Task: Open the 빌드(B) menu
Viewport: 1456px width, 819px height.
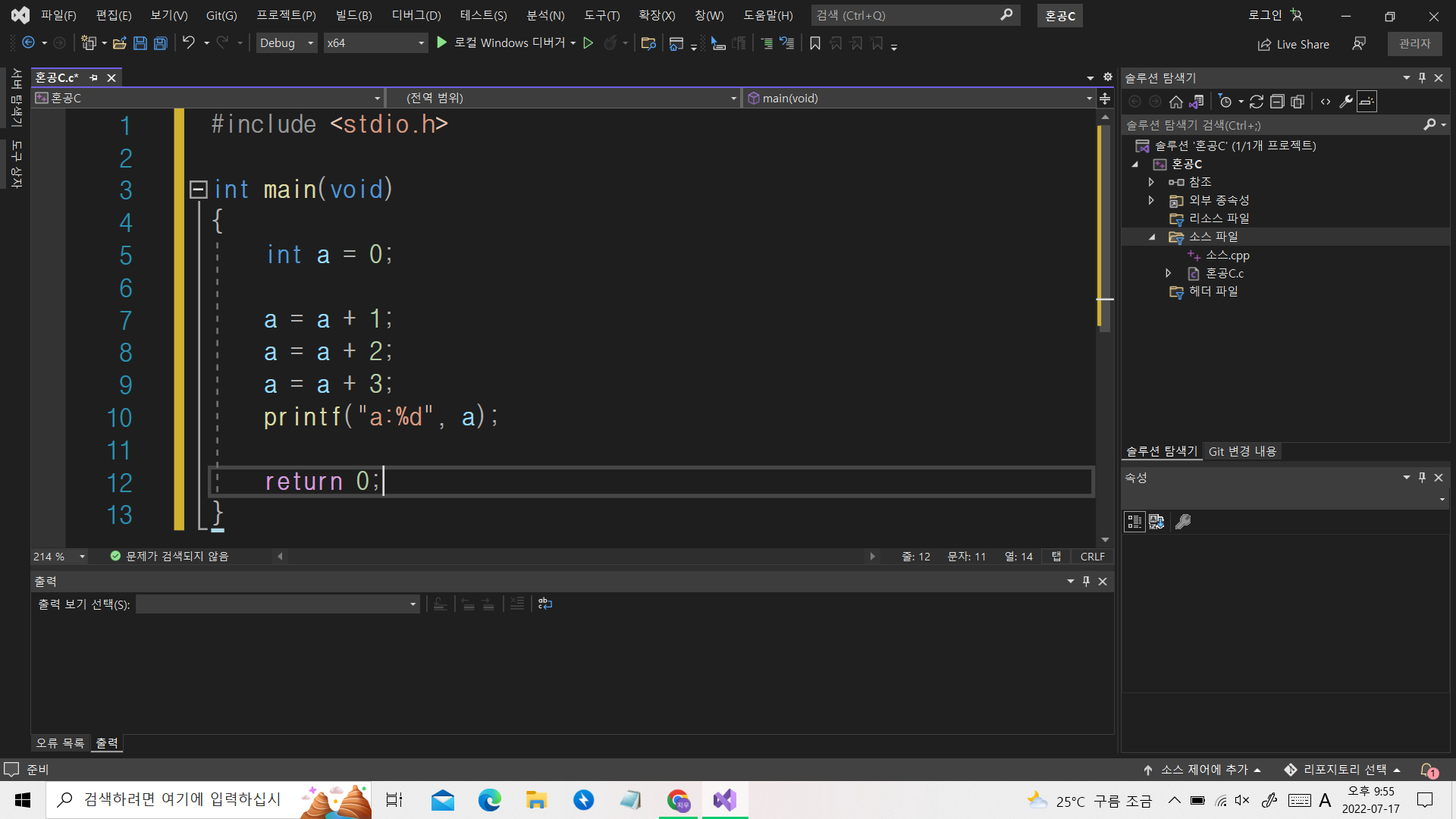Action: click(354, 15)
